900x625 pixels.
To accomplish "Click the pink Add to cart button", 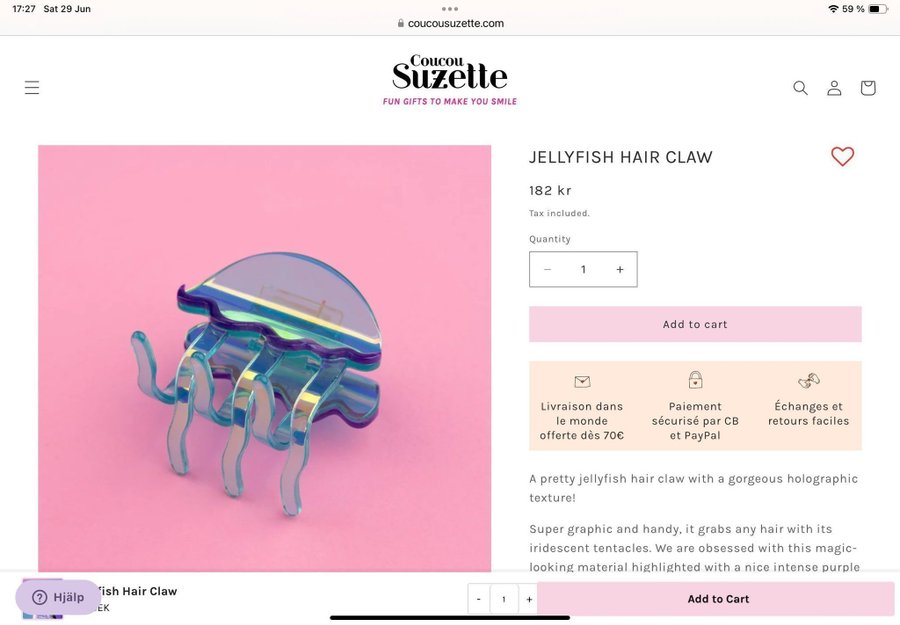I will (695, 324).
